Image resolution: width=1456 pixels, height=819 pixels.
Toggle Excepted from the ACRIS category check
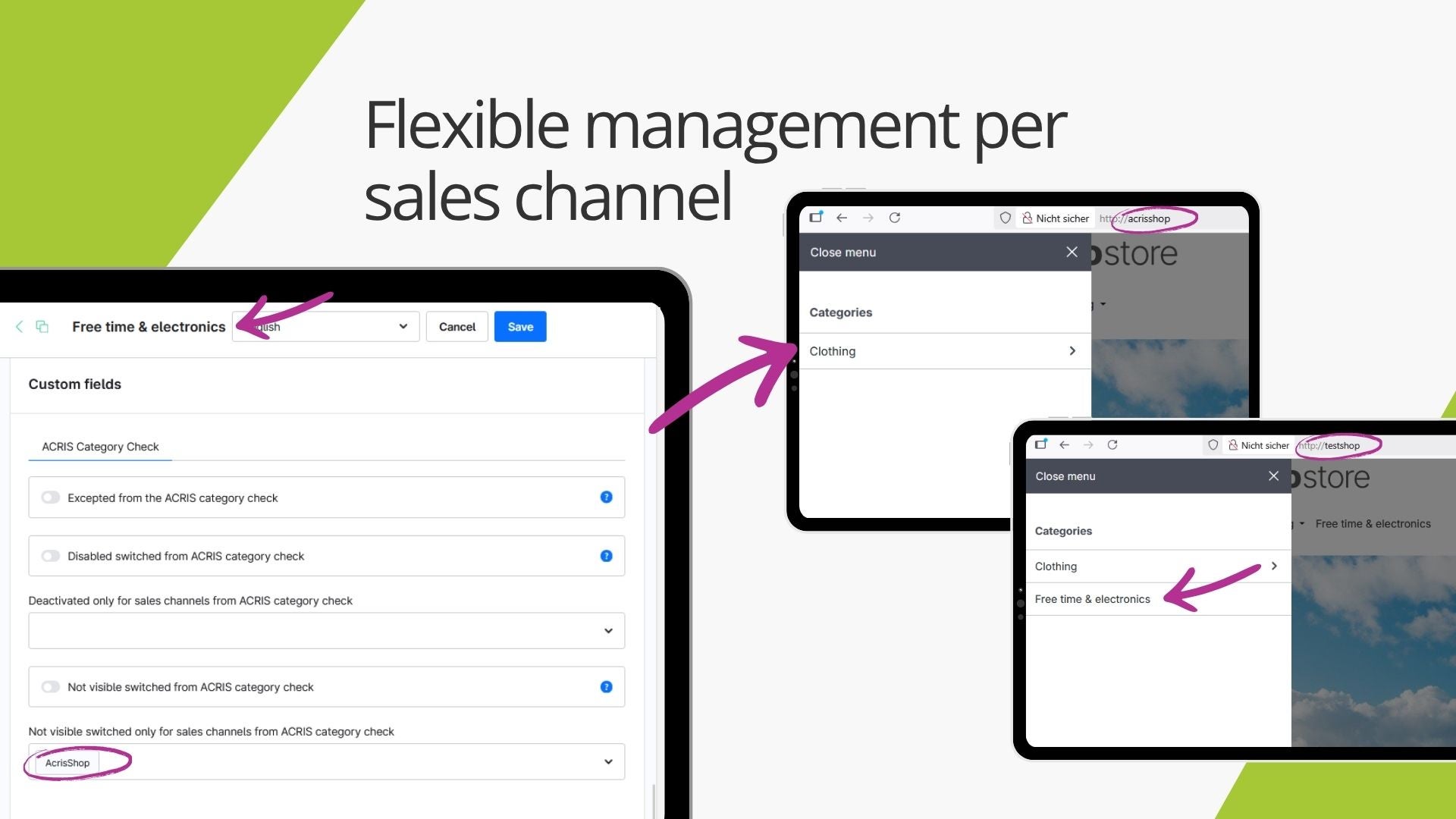tap(51, 497)
